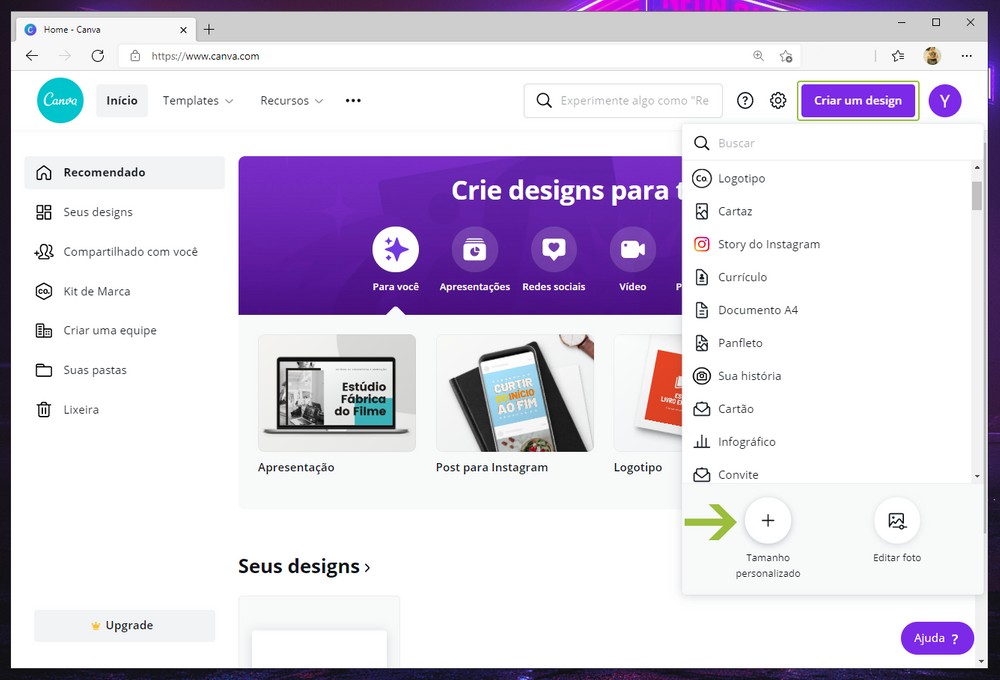Screen dimensions: 1000x680
Task: Open the Post para Instagram thumbnail
Action: 515,393
